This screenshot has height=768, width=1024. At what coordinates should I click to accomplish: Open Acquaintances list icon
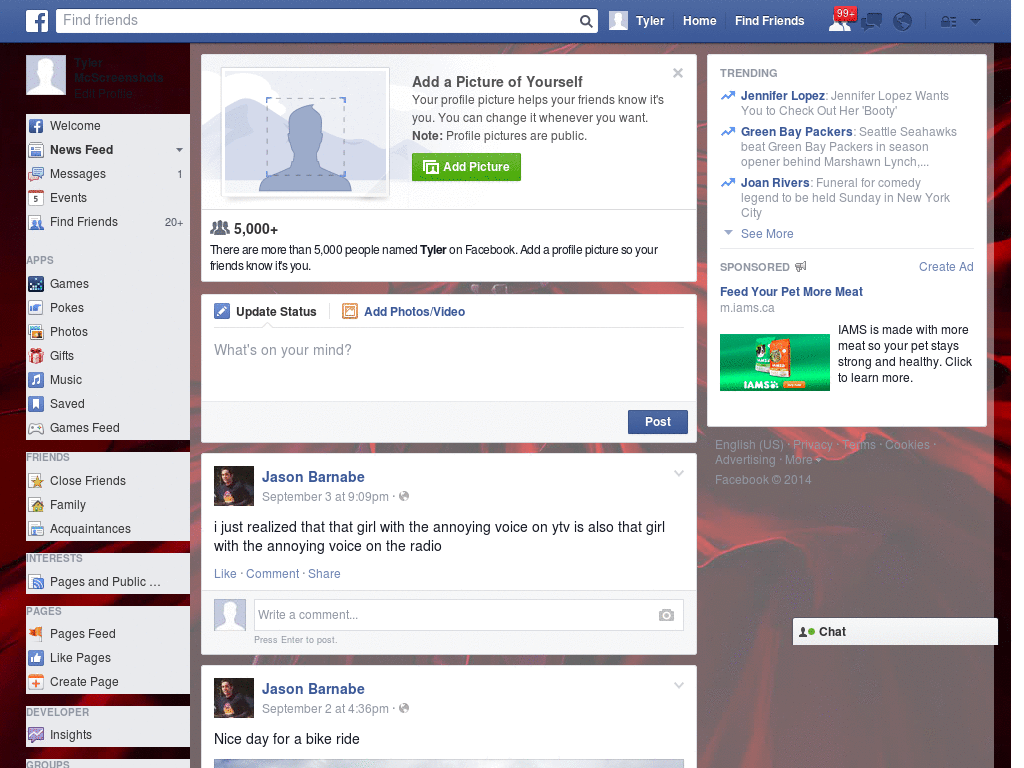[36, 529]
